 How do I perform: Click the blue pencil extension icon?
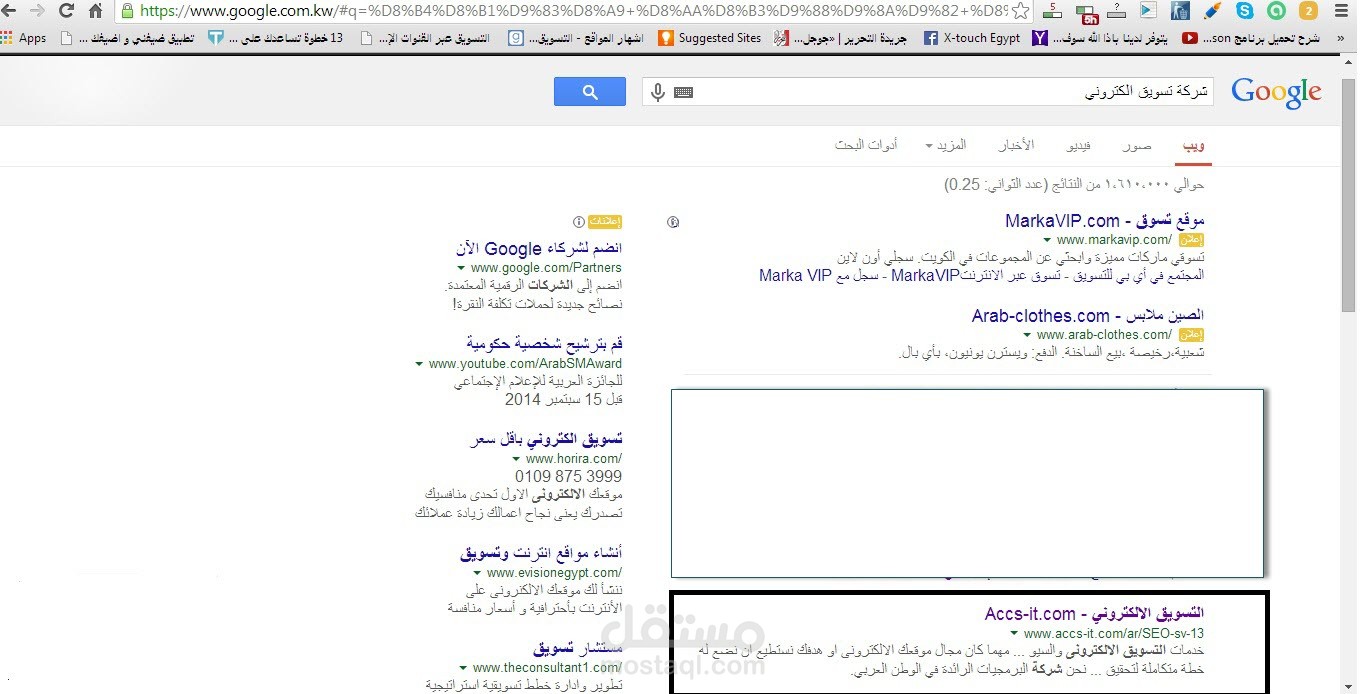[1212, 11]
